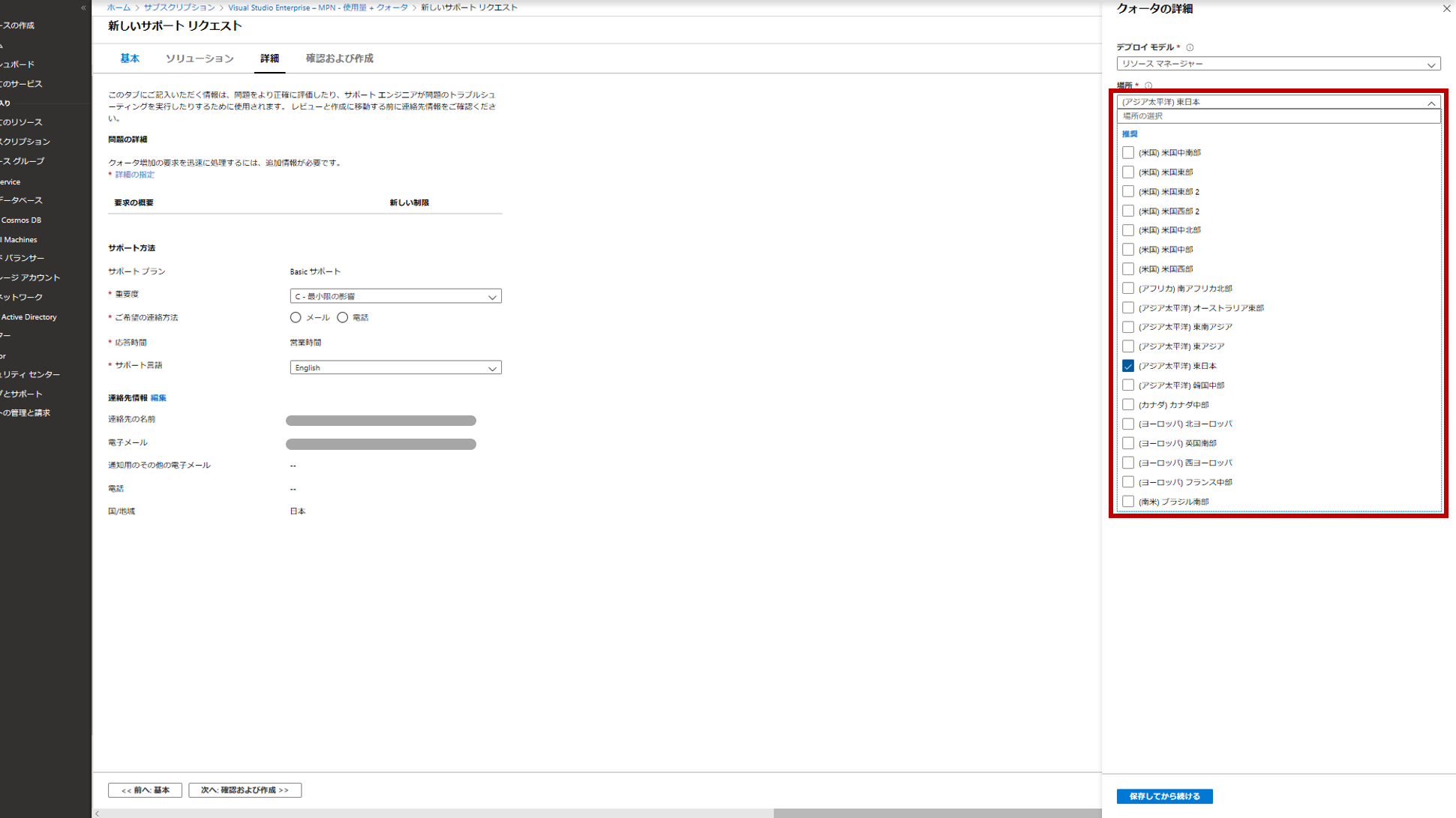Image resolution: width=1456 pixels, height=818 pixels.
Task: Check the (ヨーロッパ) 北ヨーロッパ checkbox
Action: [1128, 424]
